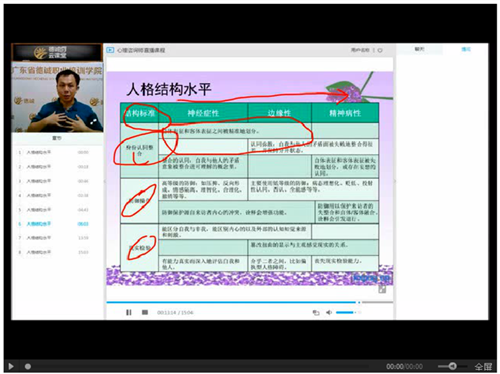Select chapter 5 人格结构水平
Viewport: 500px width, 374px height.
coord(53,210)
